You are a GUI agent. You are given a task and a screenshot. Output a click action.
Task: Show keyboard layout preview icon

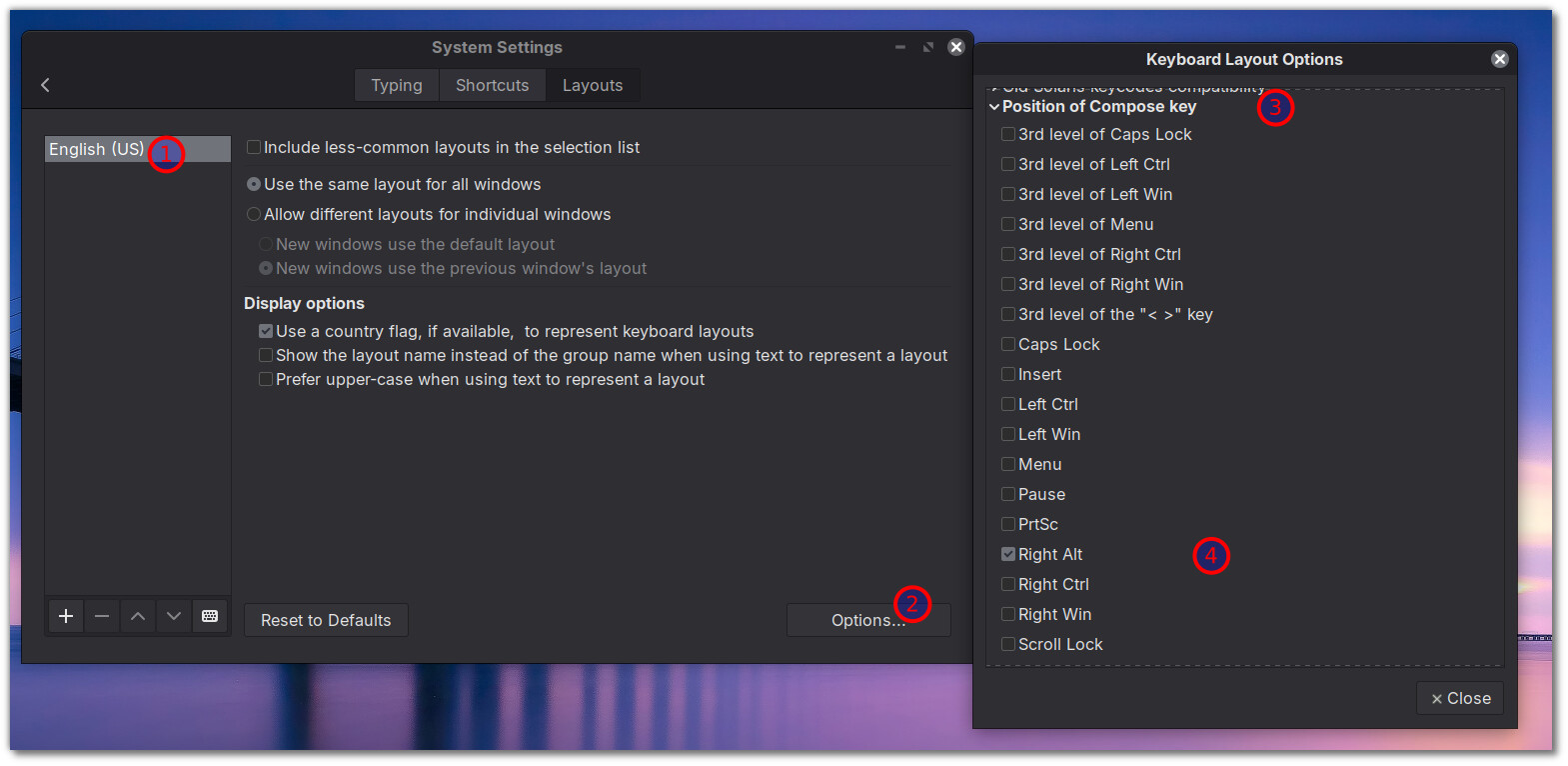point(210,616)
